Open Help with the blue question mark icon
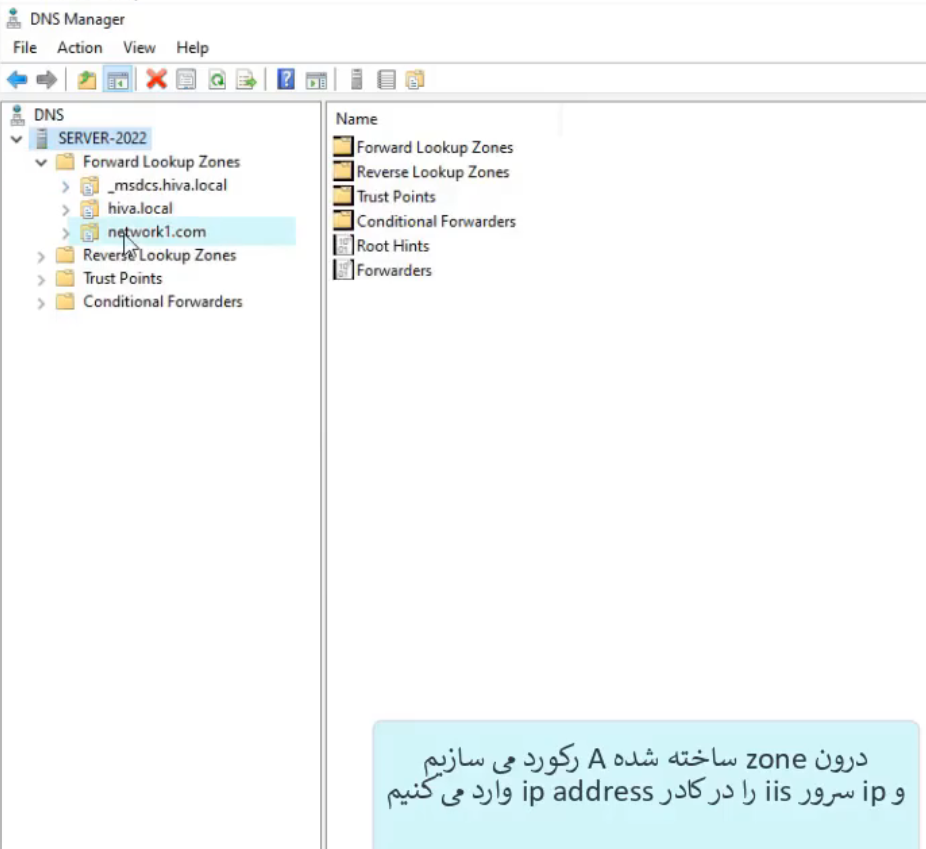926x849 pixels. (x=286, y=79)
